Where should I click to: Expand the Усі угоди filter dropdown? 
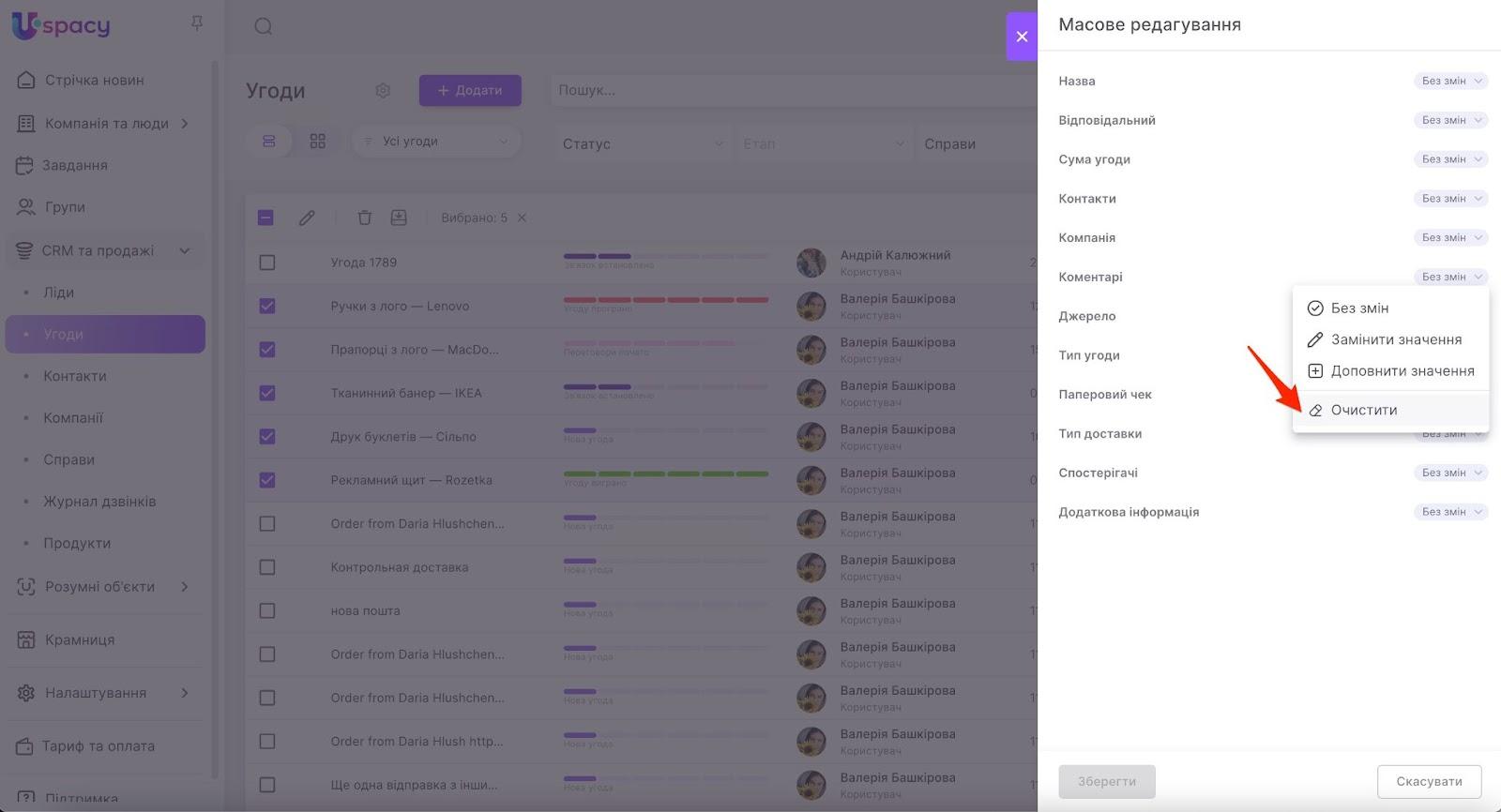(x=436, y=142)
